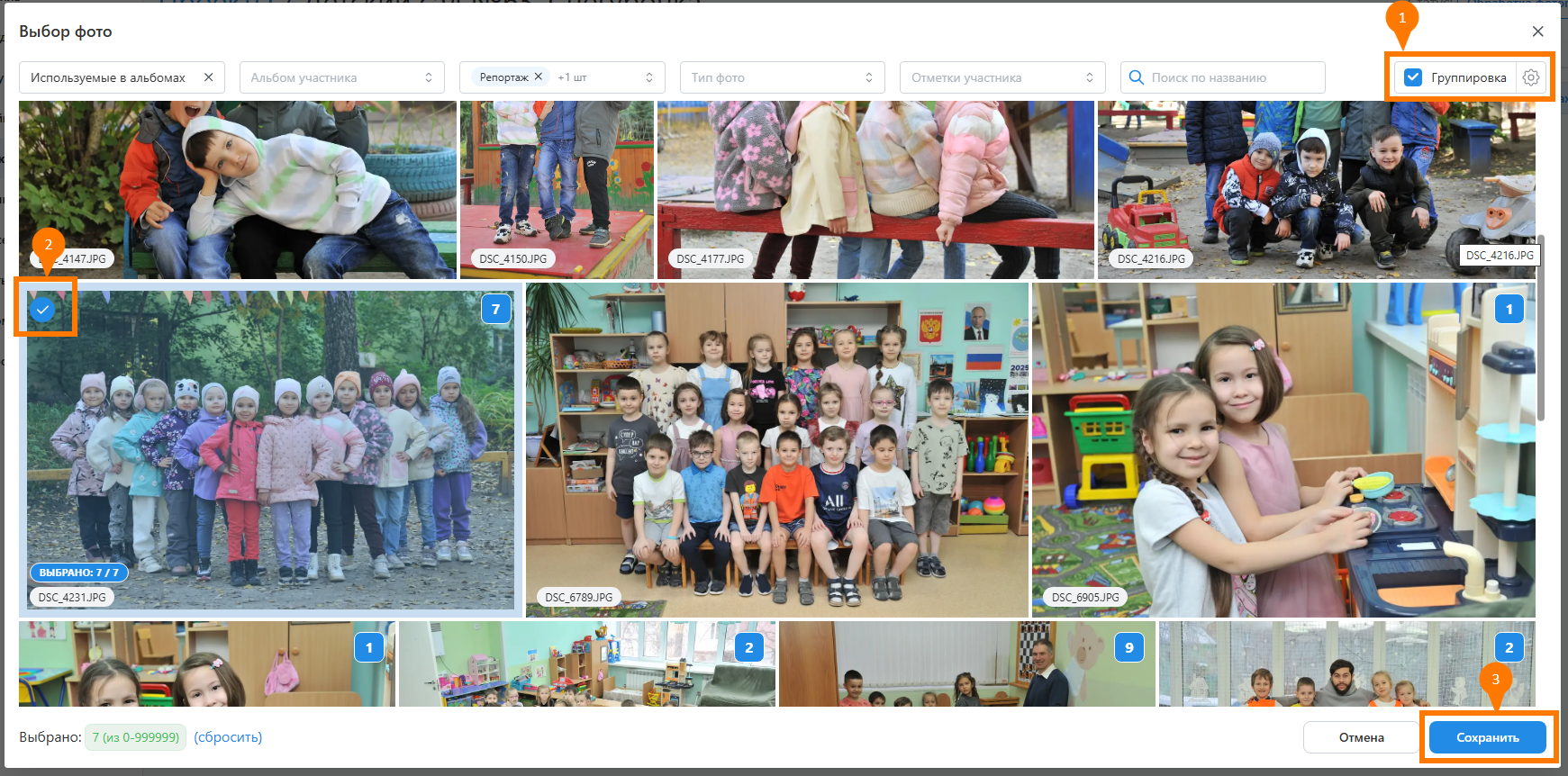
Task: Close the 'Выбор фото' dialog
Action: [1537, 32]
